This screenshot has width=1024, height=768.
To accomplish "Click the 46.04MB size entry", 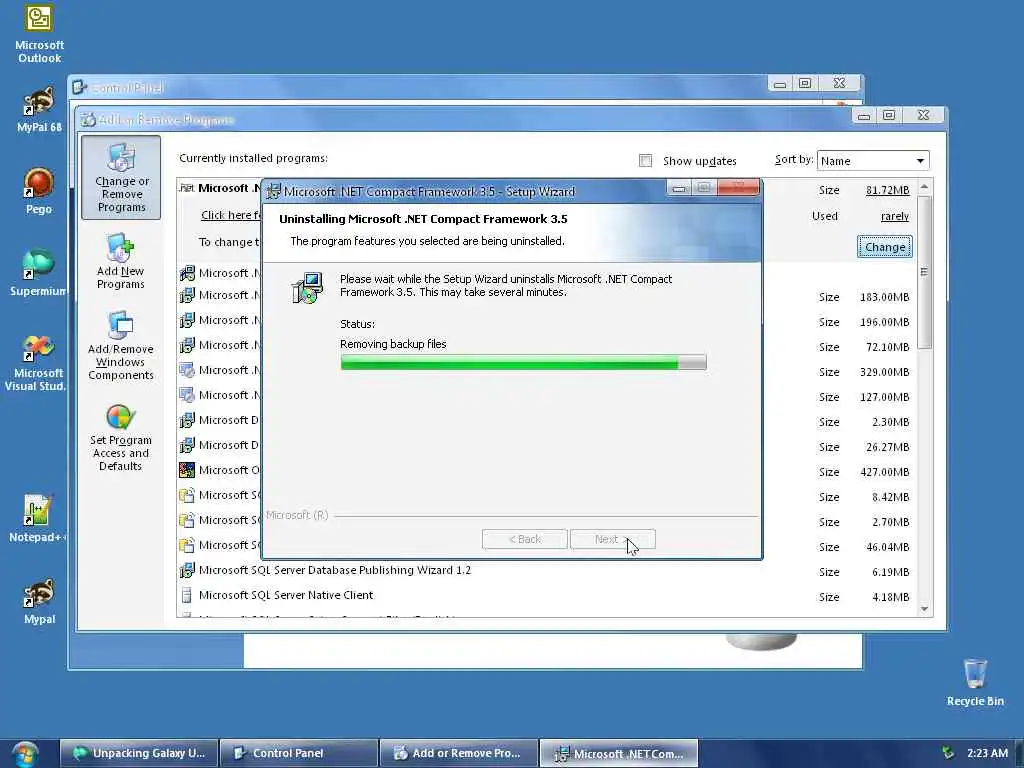I will [888, 547].
